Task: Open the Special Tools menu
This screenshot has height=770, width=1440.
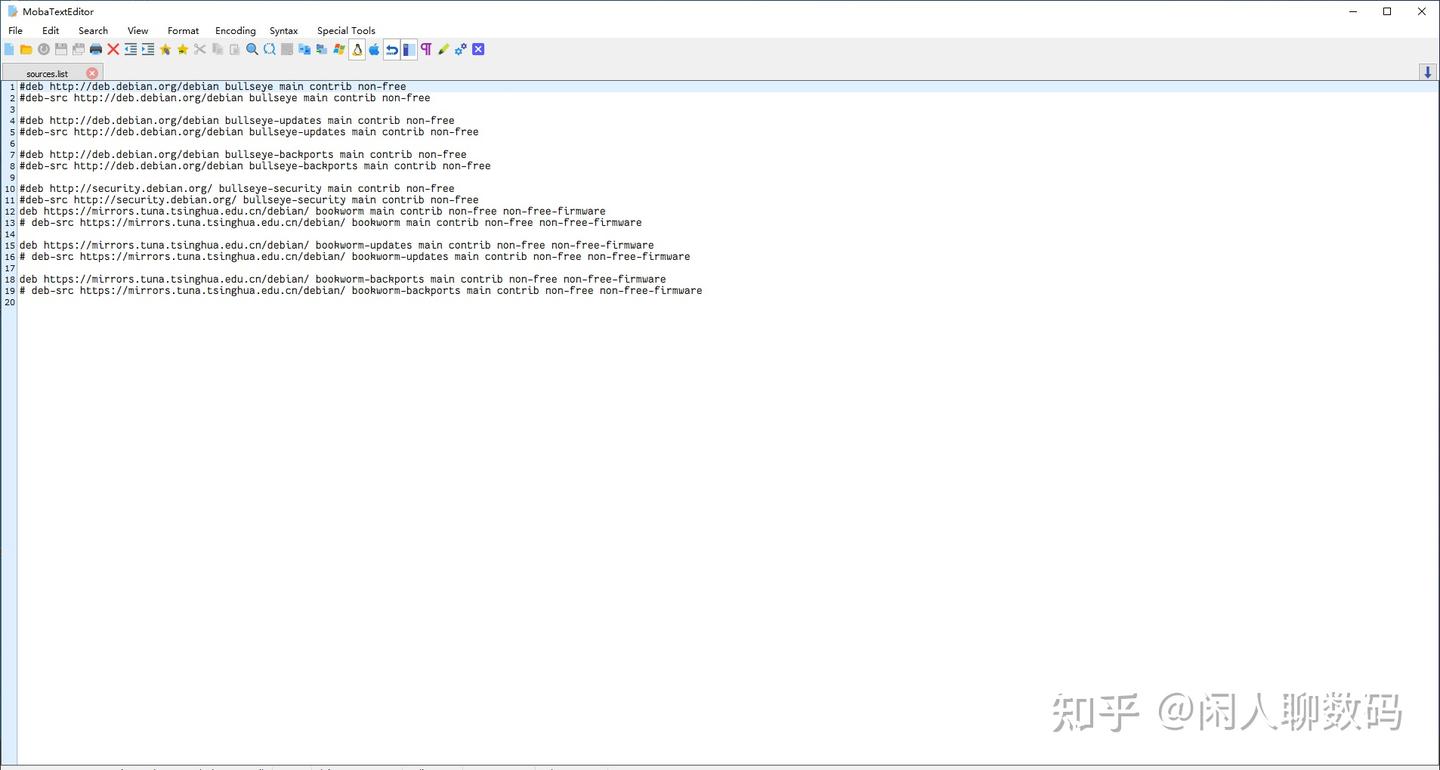Action: click(346, 31)
